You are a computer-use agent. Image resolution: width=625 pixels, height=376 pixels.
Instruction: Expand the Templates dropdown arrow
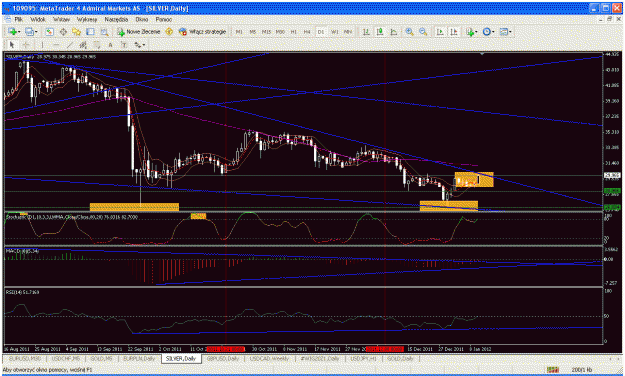[510, 32]
